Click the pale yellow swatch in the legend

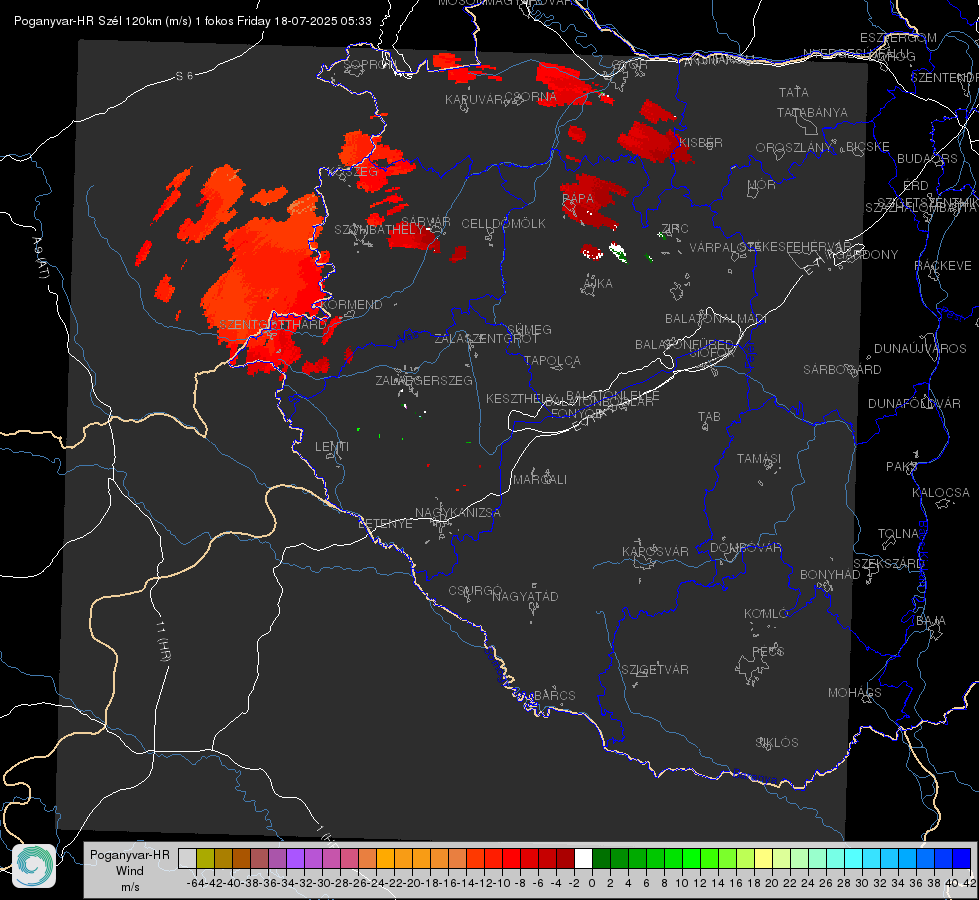(x=764, y=859)
